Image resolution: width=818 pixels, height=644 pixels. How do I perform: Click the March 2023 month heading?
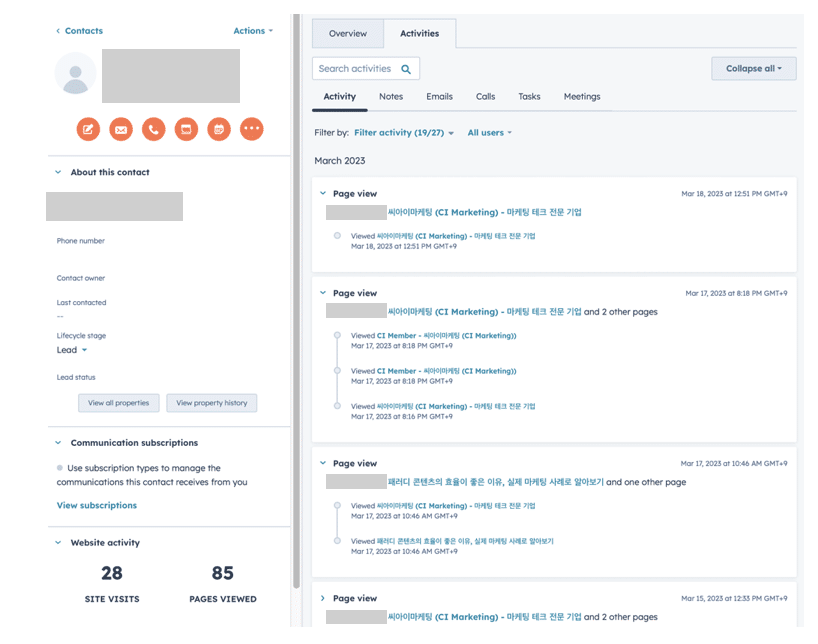340,161
